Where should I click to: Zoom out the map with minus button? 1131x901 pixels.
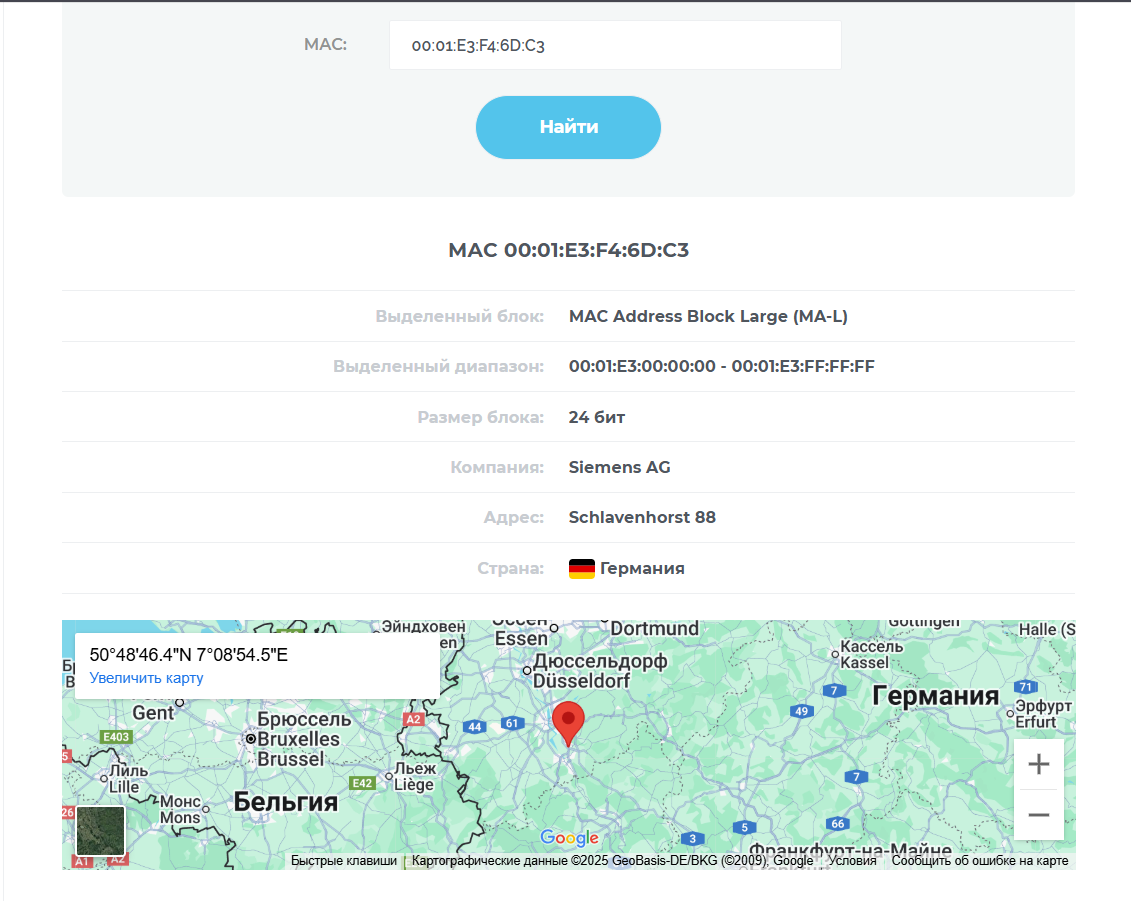(x=1039, y=815)
